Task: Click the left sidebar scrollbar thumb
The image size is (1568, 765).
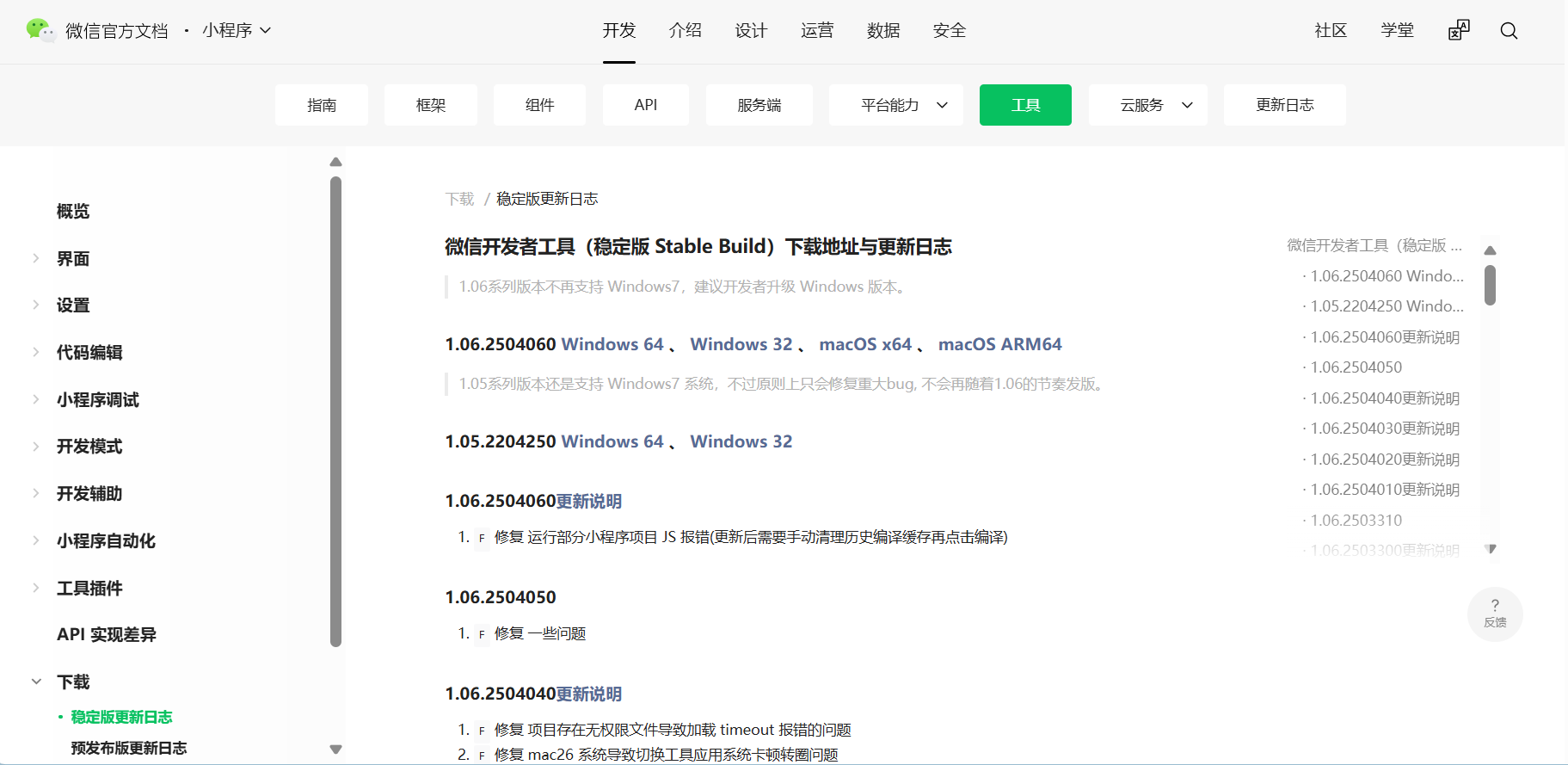Action: (335, 411)
